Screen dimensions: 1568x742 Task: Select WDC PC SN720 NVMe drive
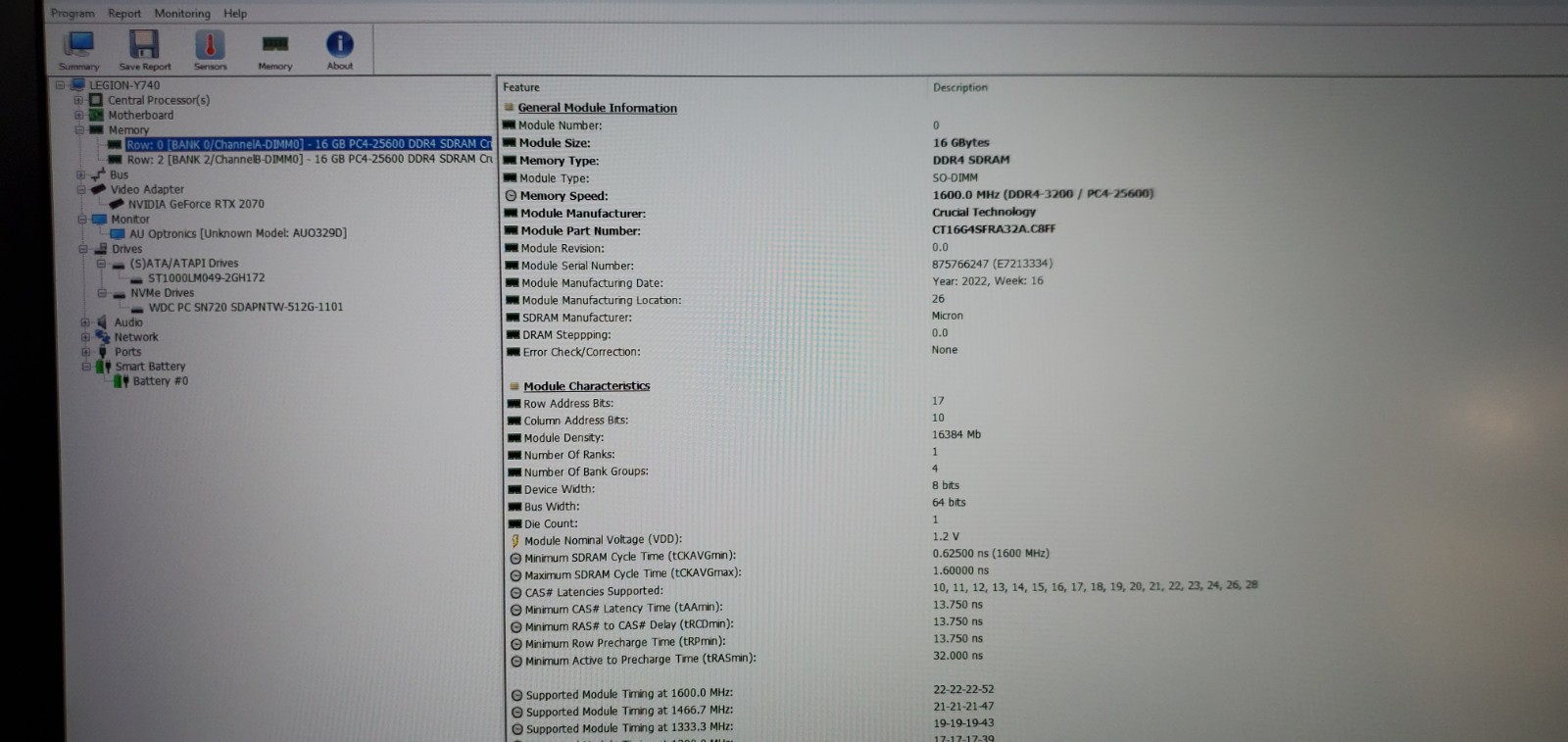point(246,307)
